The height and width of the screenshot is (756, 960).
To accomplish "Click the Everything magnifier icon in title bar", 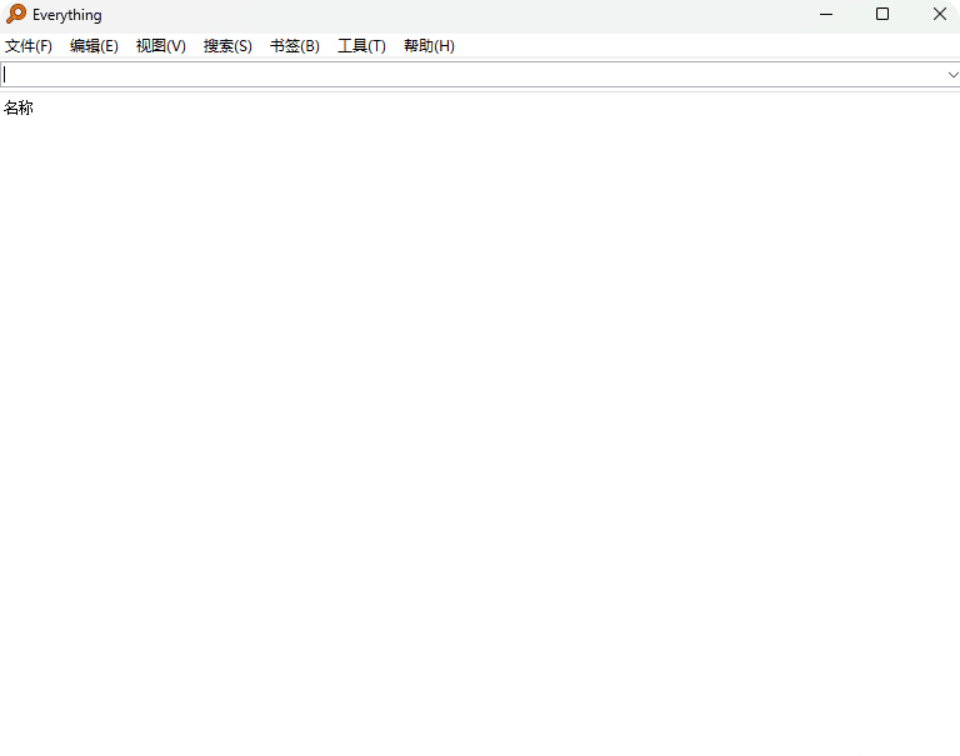I will point(16,14).
